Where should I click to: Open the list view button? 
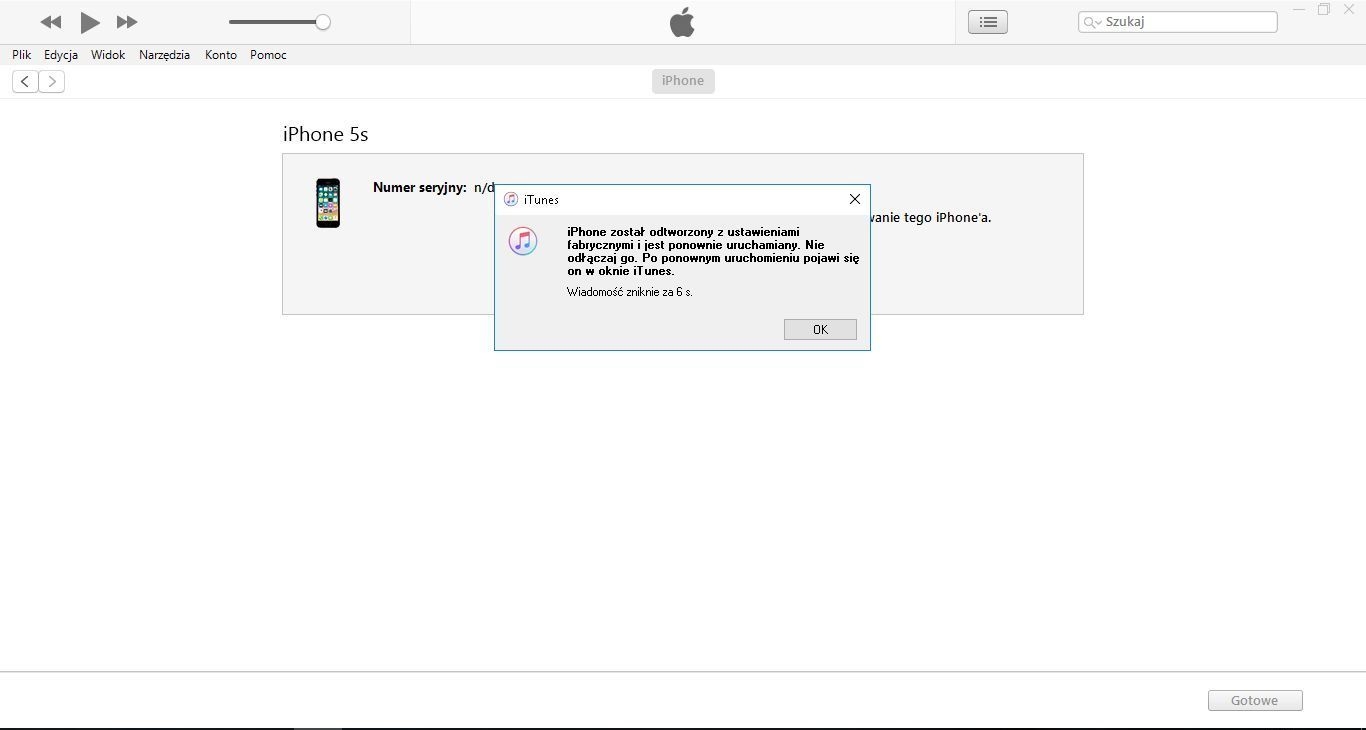pos(988,22)
